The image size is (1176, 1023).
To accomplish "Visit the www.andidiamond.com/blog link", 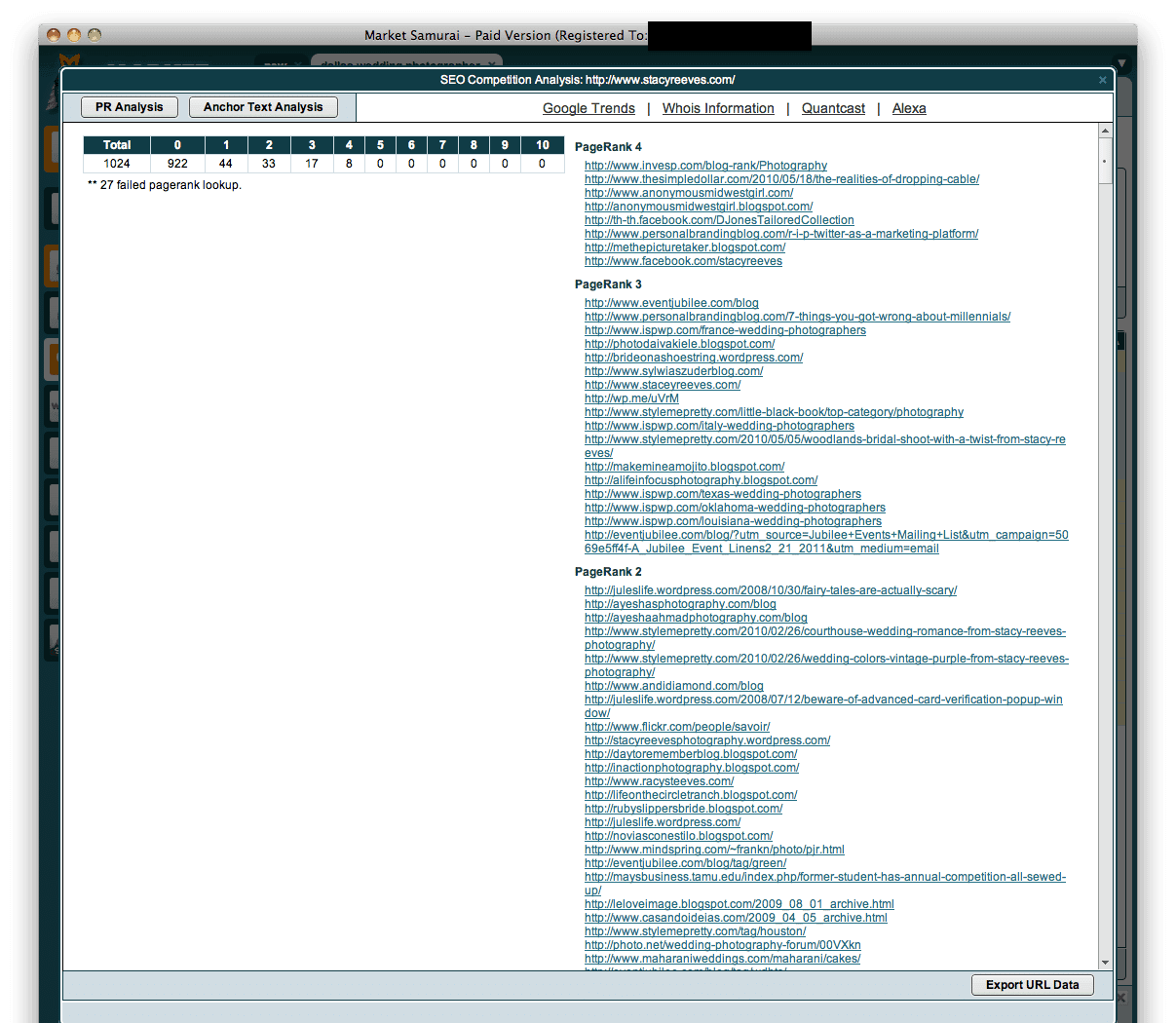I will point(674,686).
